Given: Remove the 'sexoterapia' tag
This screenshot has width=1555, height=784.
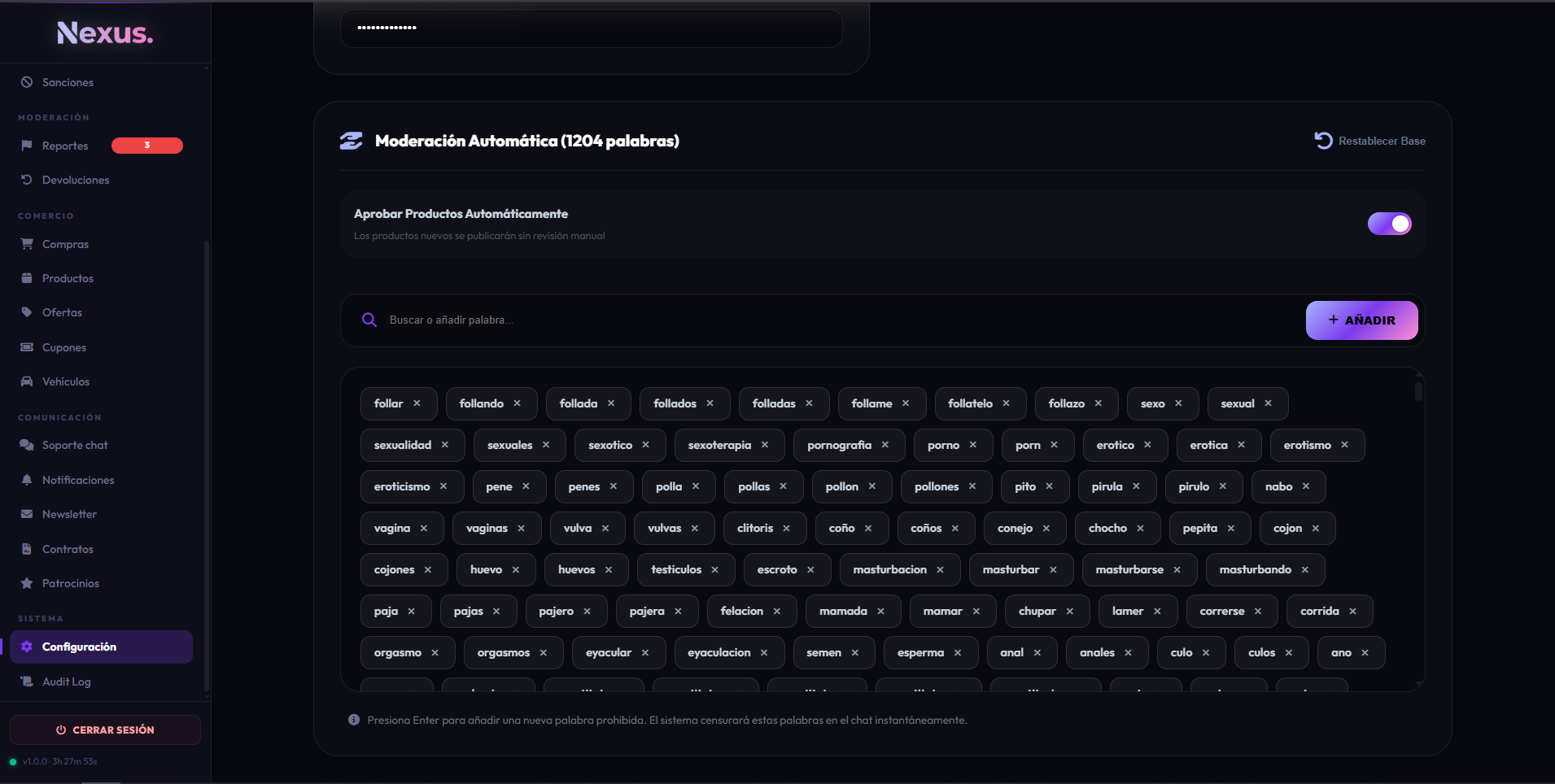Looking at the screenshot, I should pyautogui.click(x=765, y=445).
